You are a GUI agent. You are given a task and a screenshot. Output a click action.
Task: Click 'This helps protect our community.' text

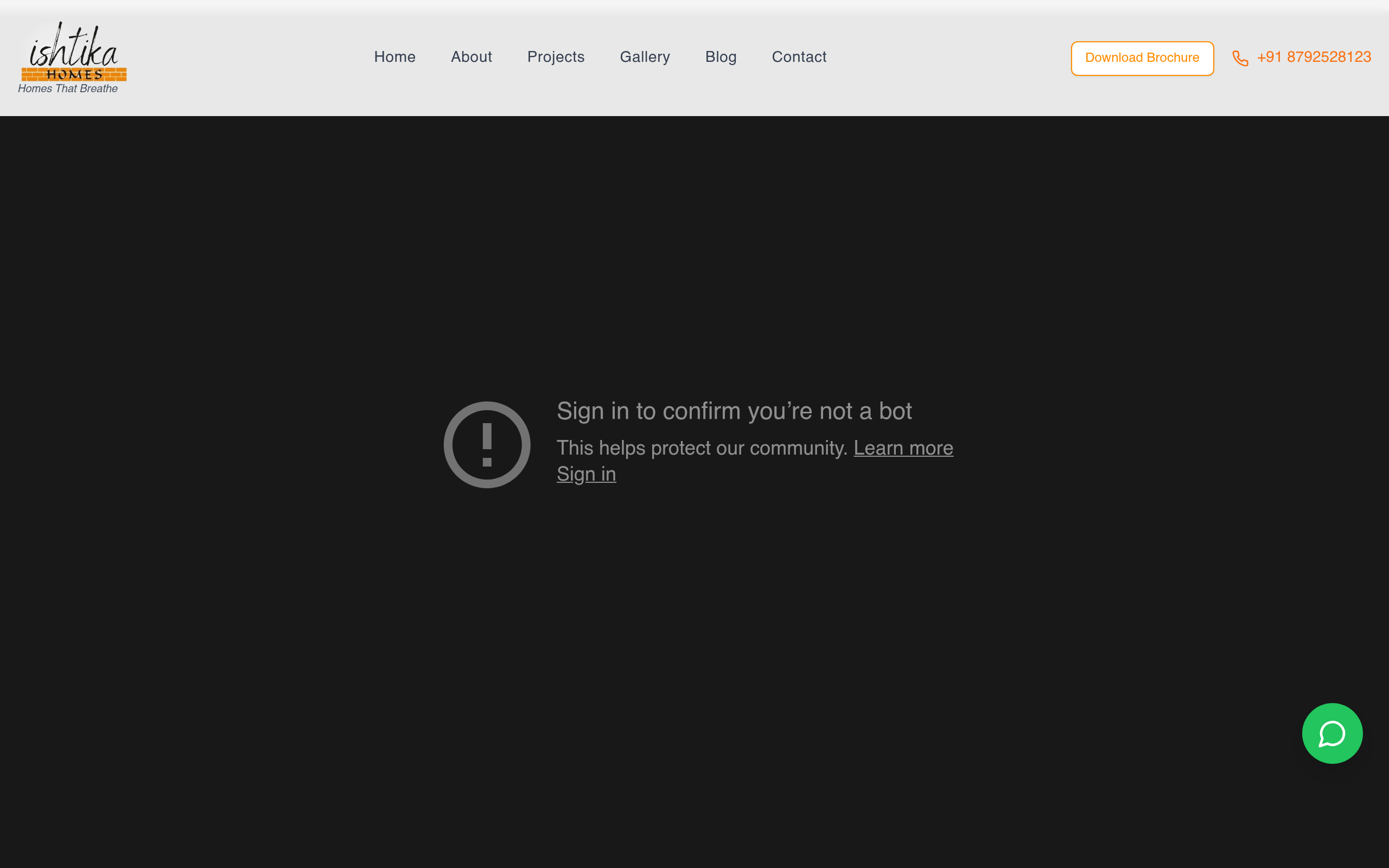pyautogui.click(x=702, y=448)
